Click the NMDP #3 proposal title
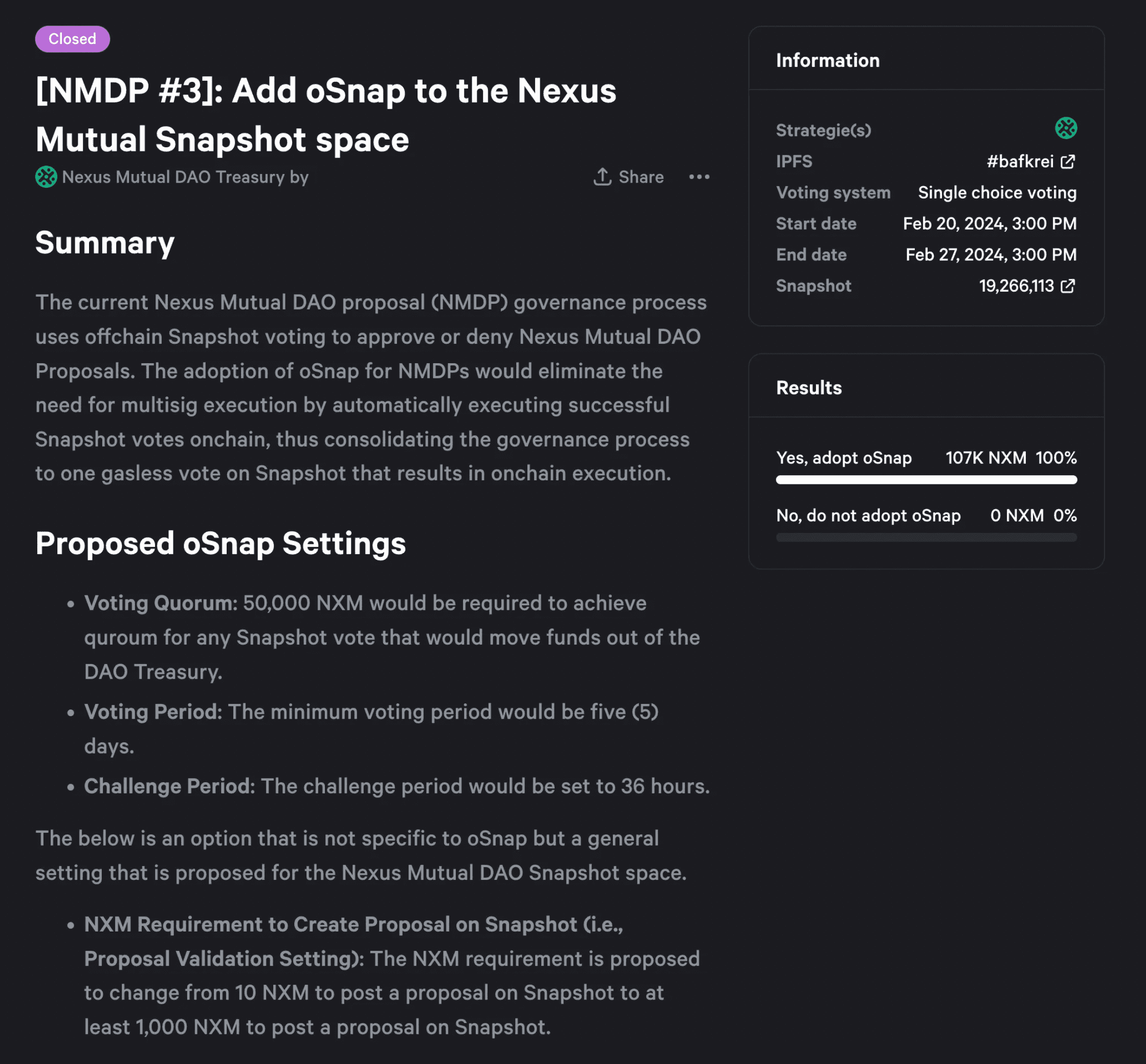 pyautogui.click(x=325, y=115)
